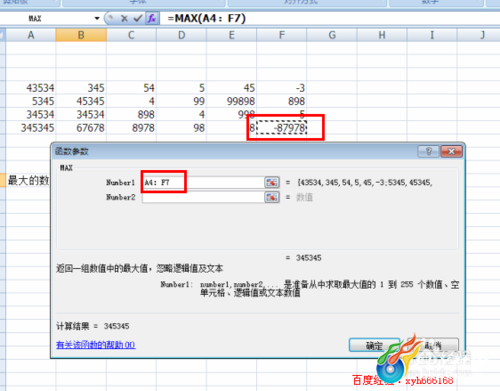Screen dimensions: 500x391
Task: Select cell with -87978
Action: point(282,128)
